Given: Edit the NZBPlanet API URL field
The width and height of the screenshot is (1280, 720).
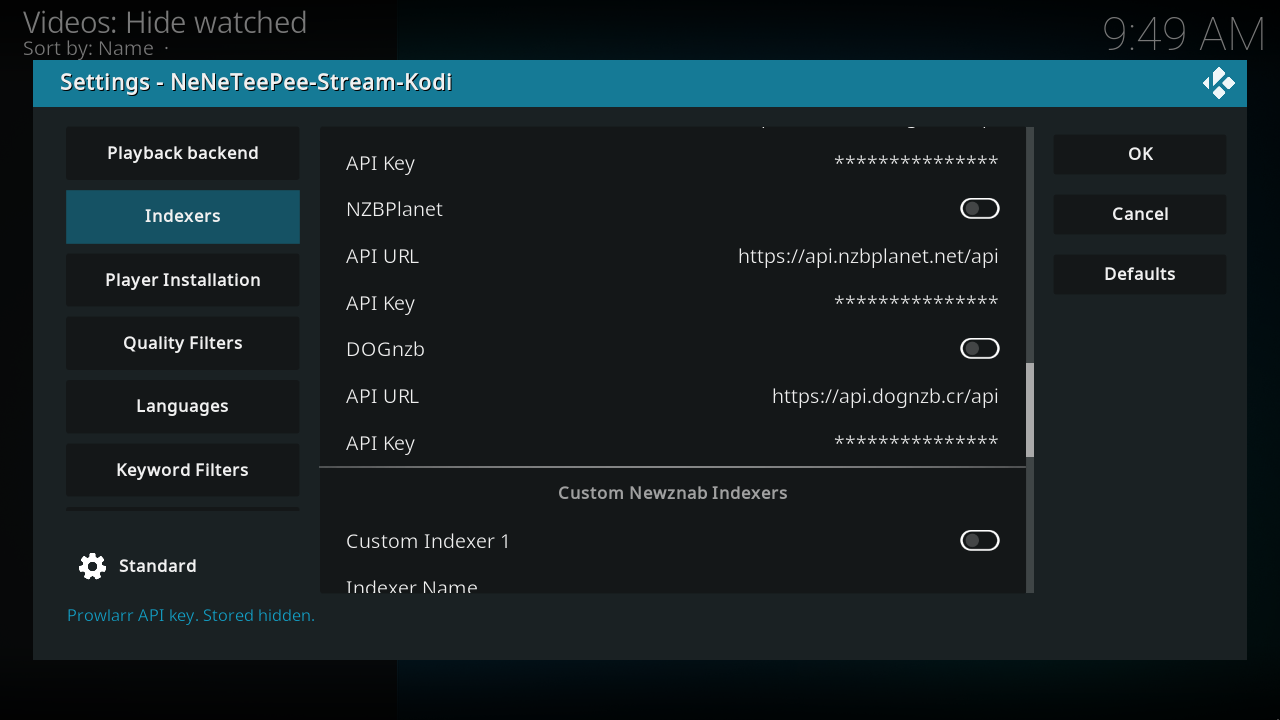Looking at the screenshot, I should pyautogui.click(x=672, y=256).
